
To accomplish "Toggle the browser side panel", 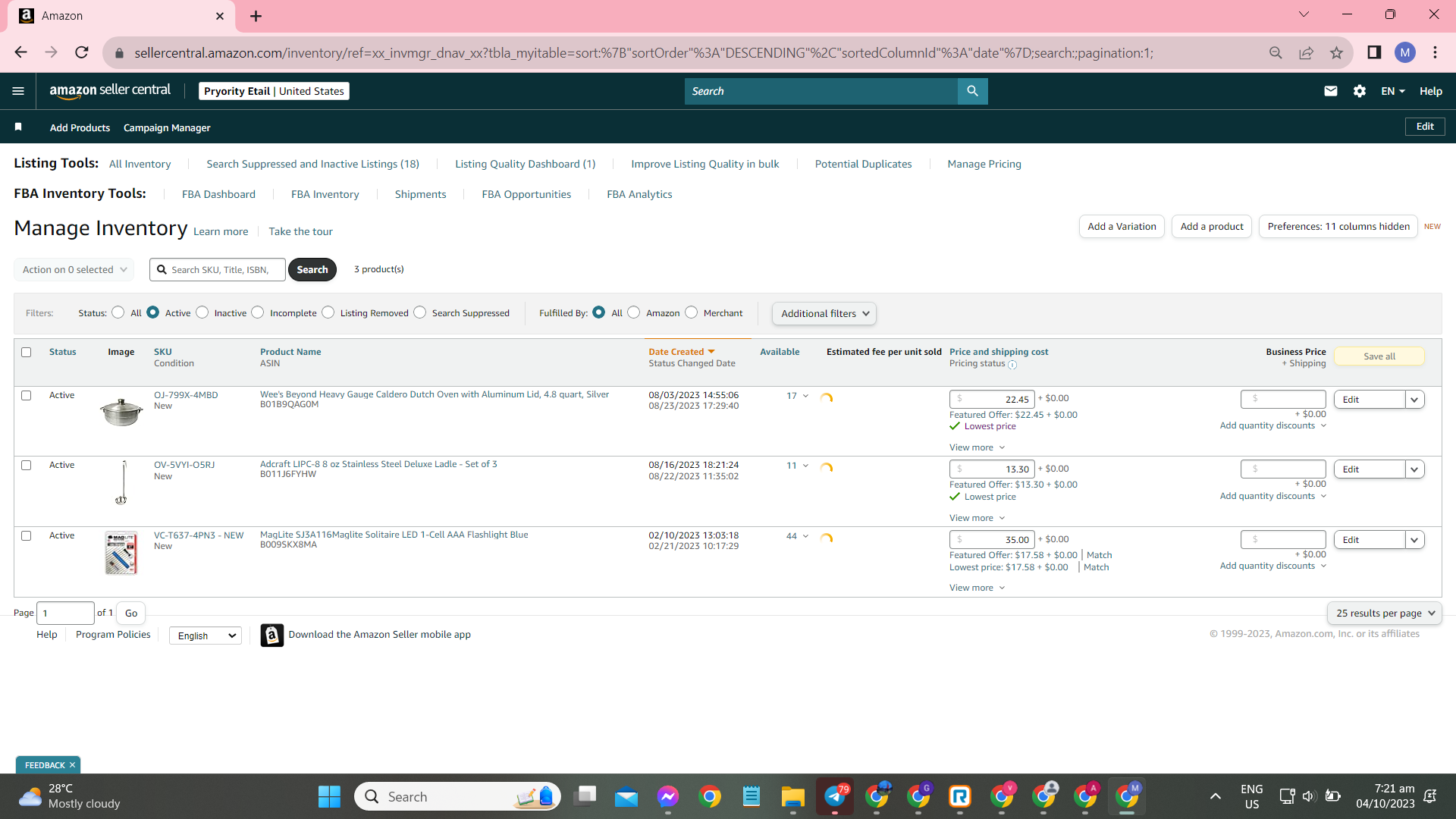I will pos(1374,52).
